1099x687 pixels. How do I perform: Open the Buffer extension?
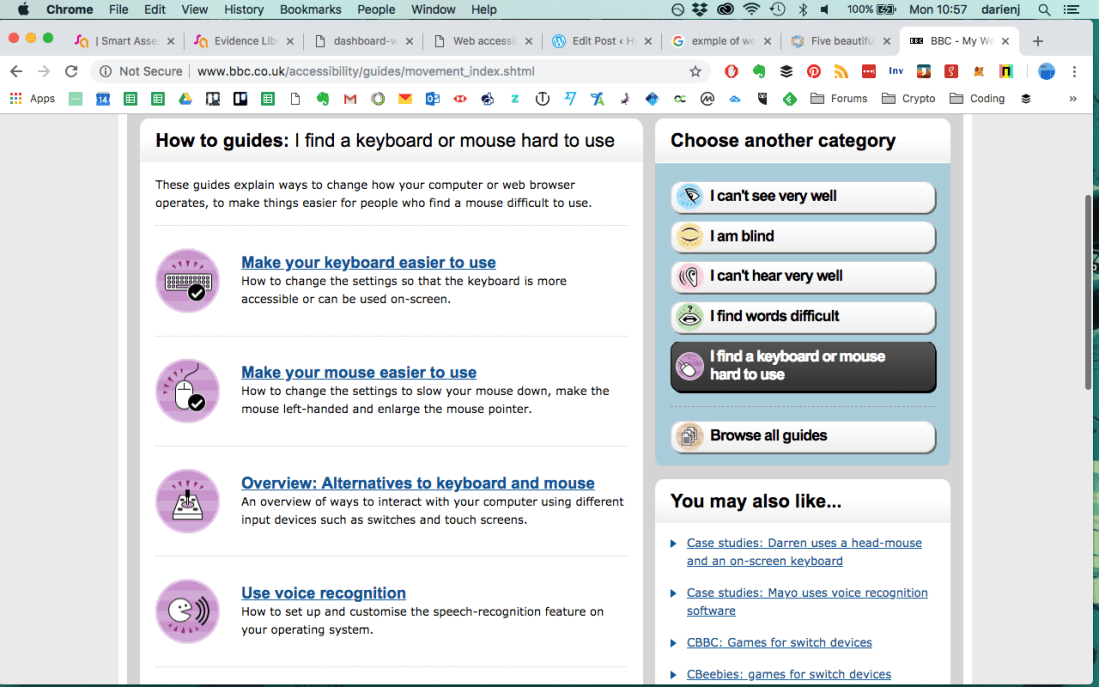point(786,72)
